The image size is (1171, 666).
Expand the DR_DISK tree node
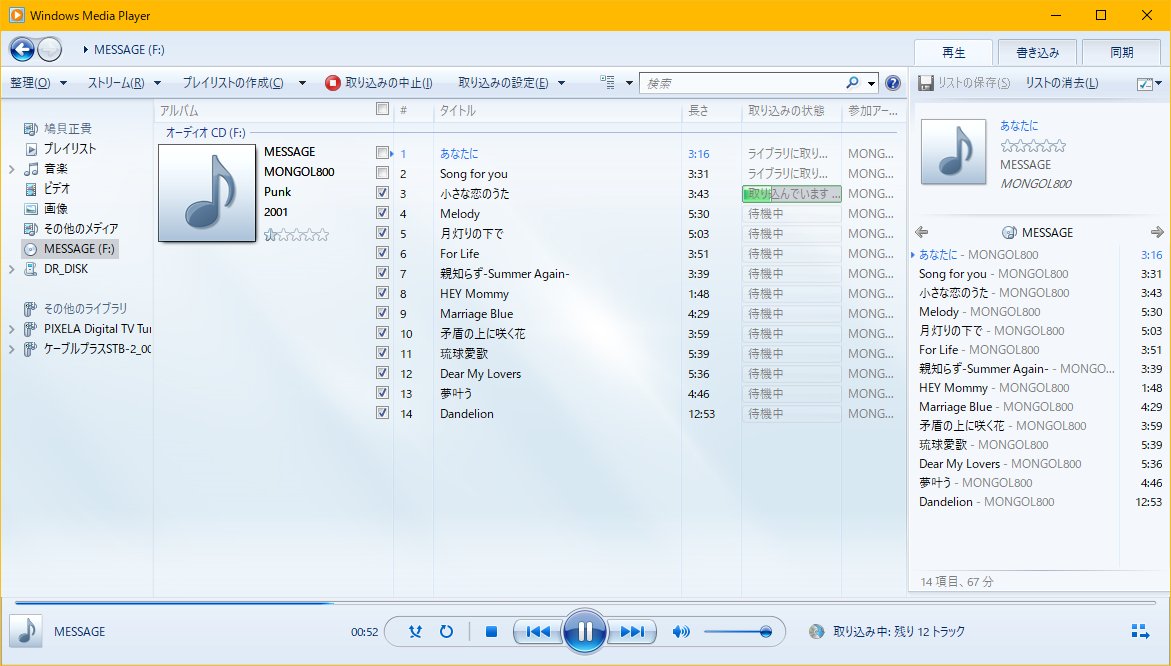[x=13, y=269]
